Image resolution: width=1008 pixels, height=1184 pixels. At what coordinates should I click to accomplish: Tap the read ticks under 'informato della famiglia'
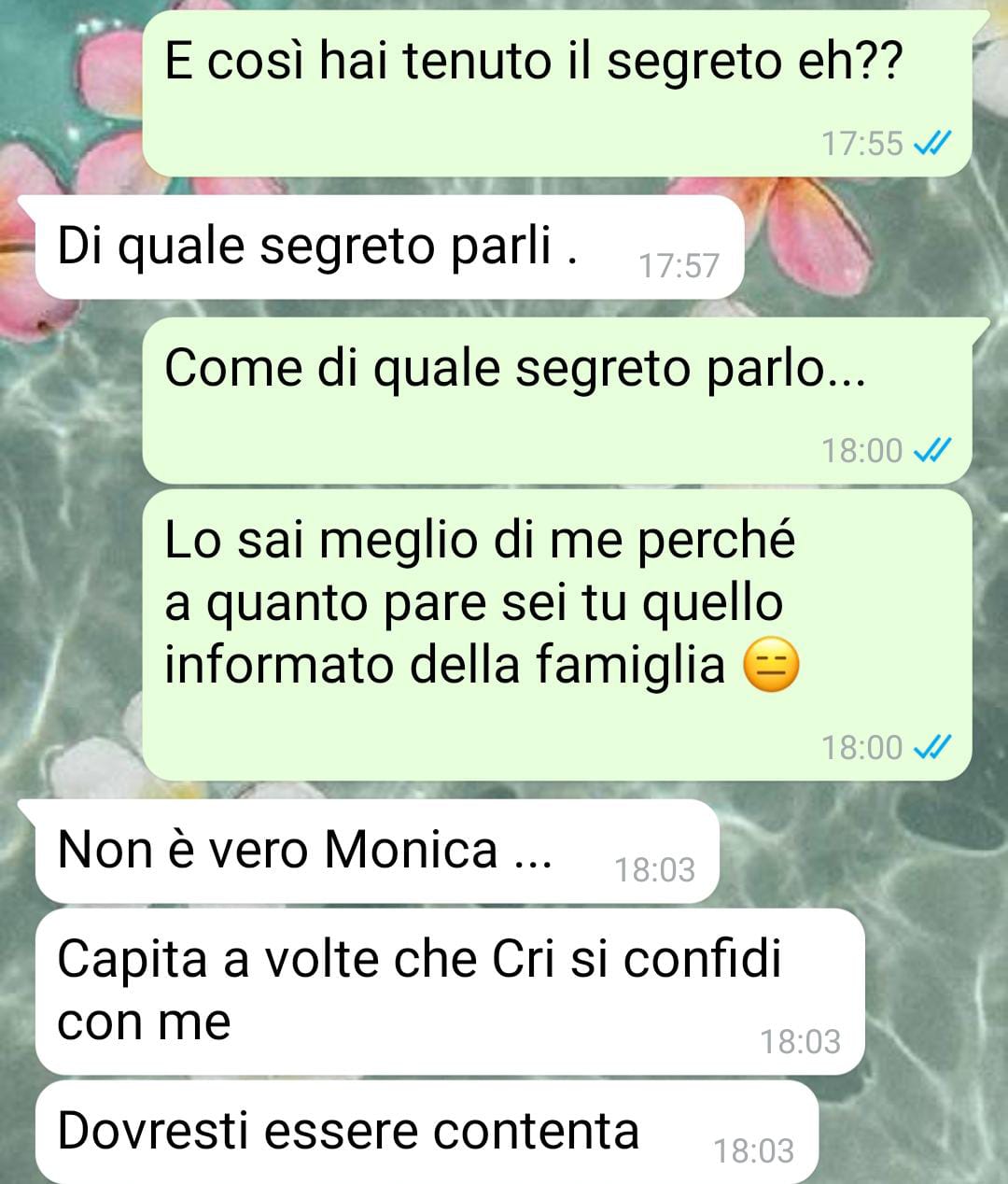931,748
